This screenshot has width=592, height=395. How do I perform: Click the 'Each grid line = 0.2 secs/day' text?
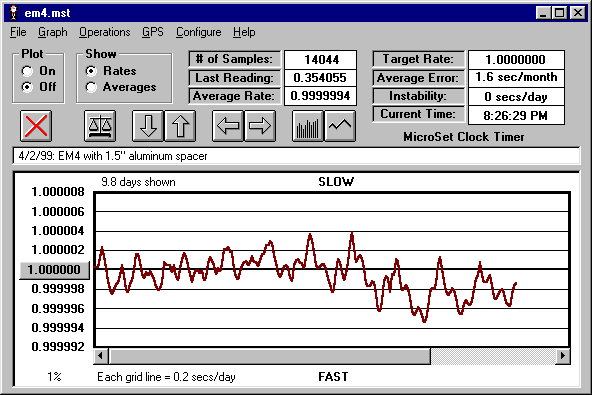[166, 377]
